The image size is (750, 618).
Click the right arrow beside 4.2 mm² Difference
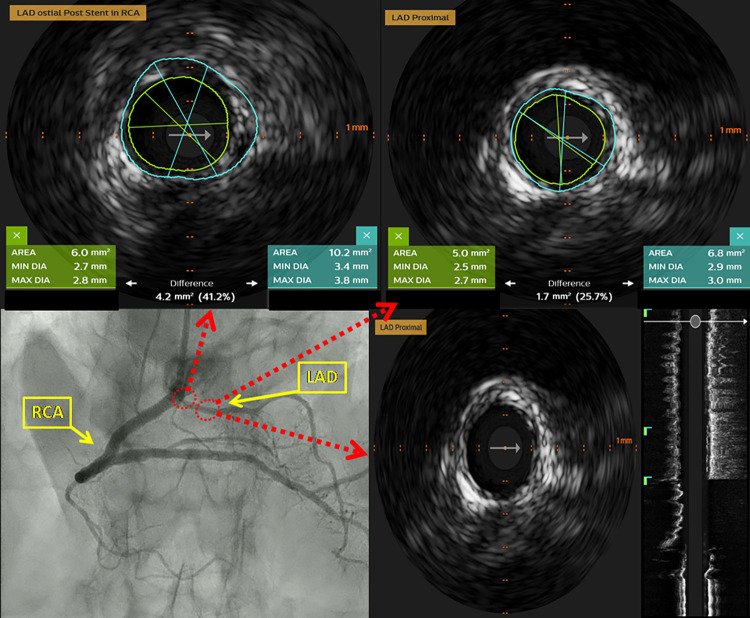tap(252, 283)
